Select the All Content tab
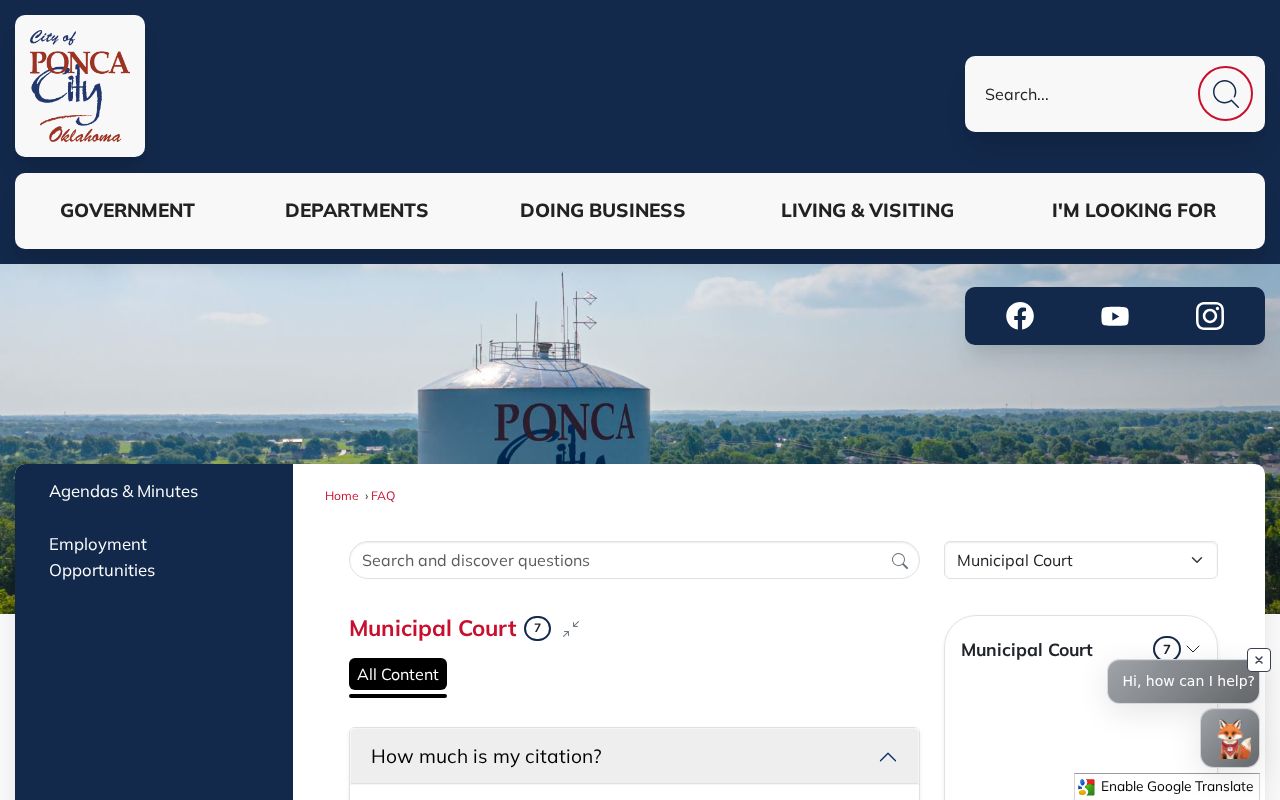The height and width of the screenshot is (800, 1280). pos(398,674)
